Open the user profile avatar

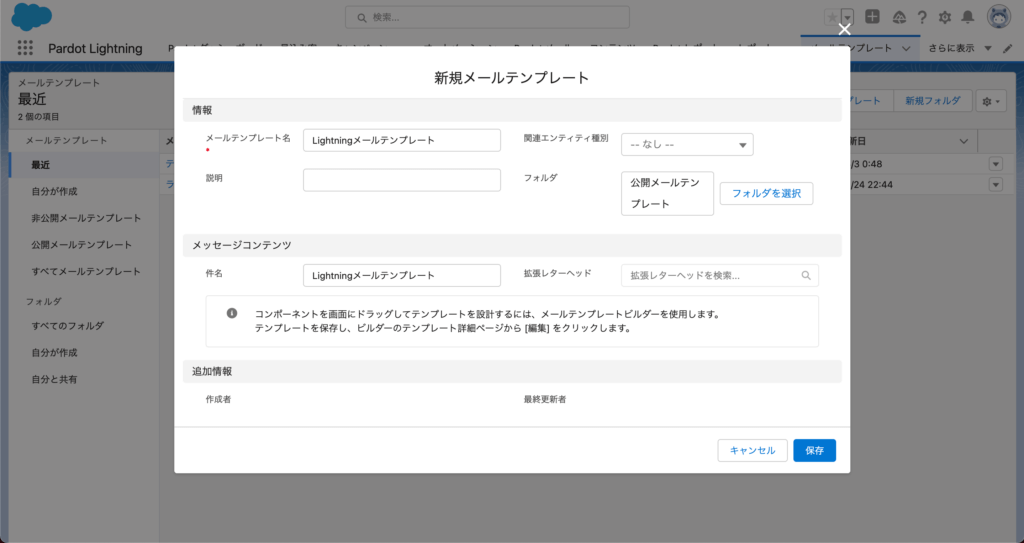999,18
